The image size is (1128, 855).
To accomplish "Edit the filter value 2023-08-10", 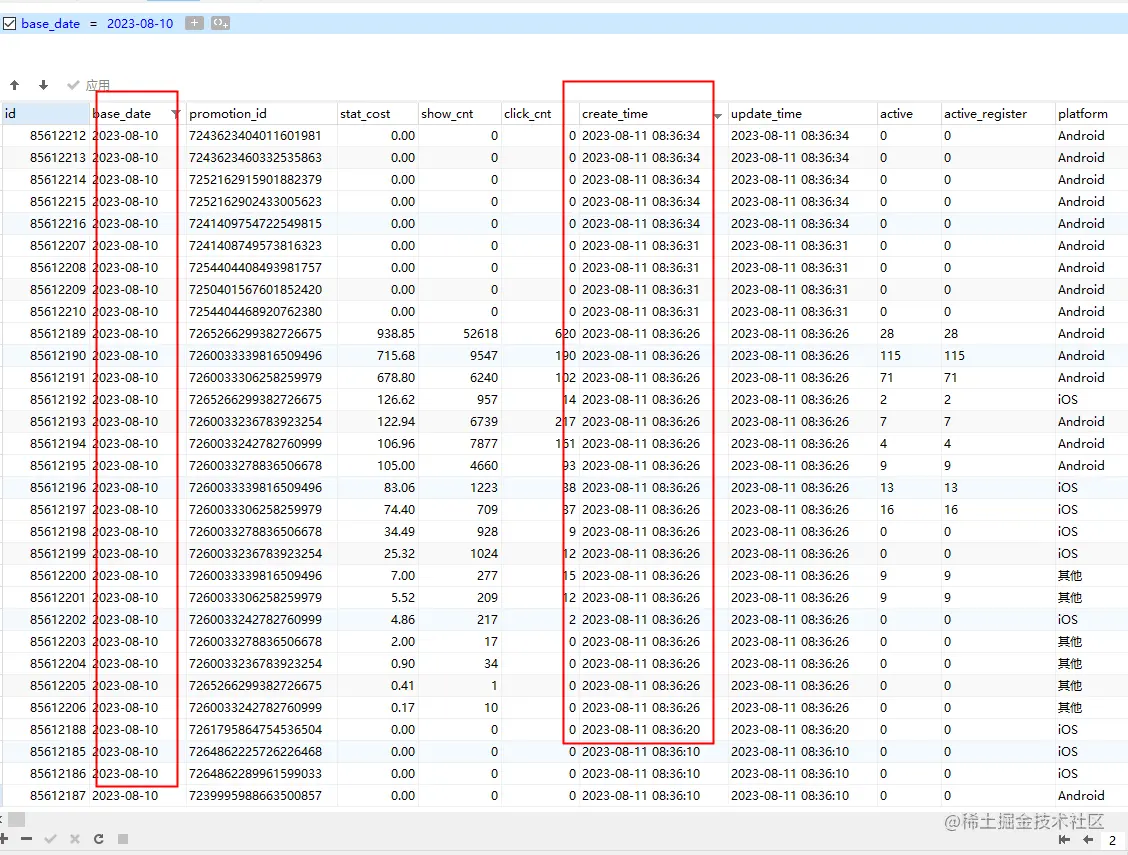I will (140, 24).
